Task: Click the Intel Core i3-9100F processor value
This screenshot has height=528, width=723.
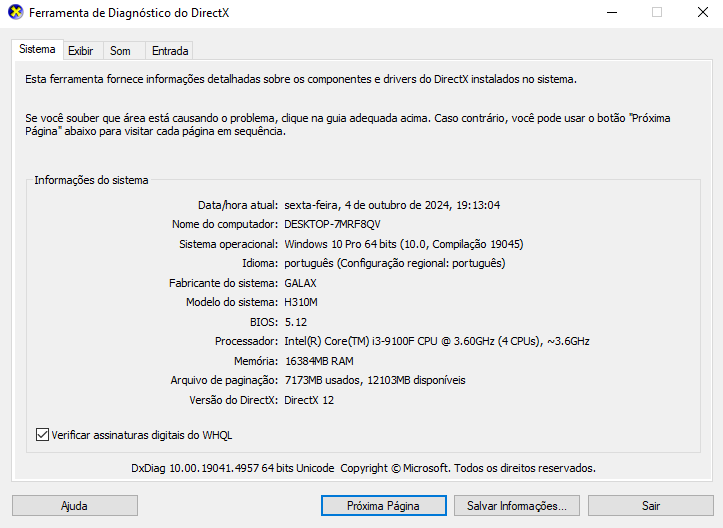Action: pyautogui.click(x=436, y=341)
